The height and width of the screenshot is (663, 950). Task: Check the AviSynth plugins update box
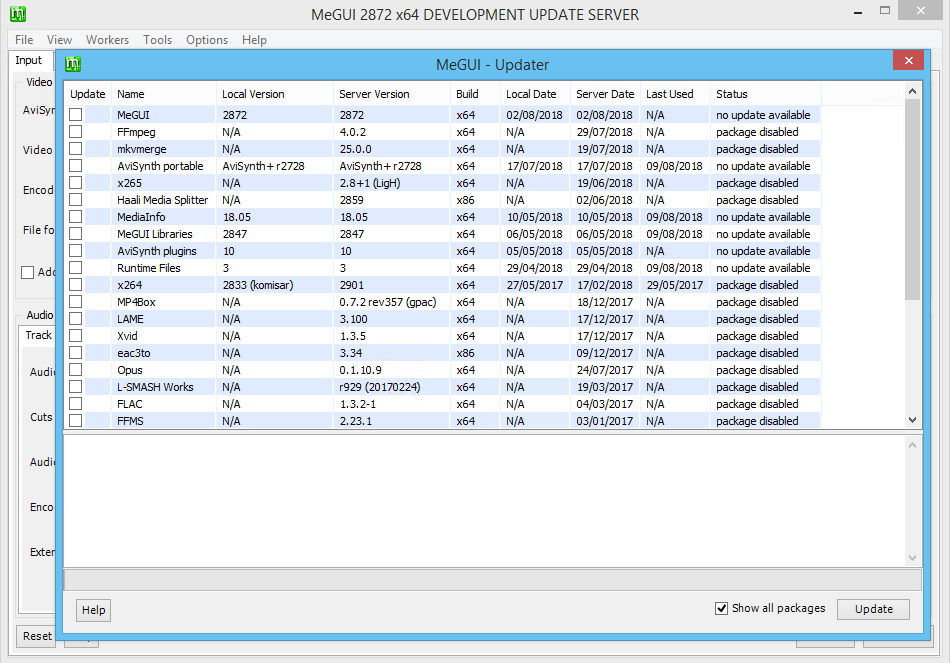[76, 250]
